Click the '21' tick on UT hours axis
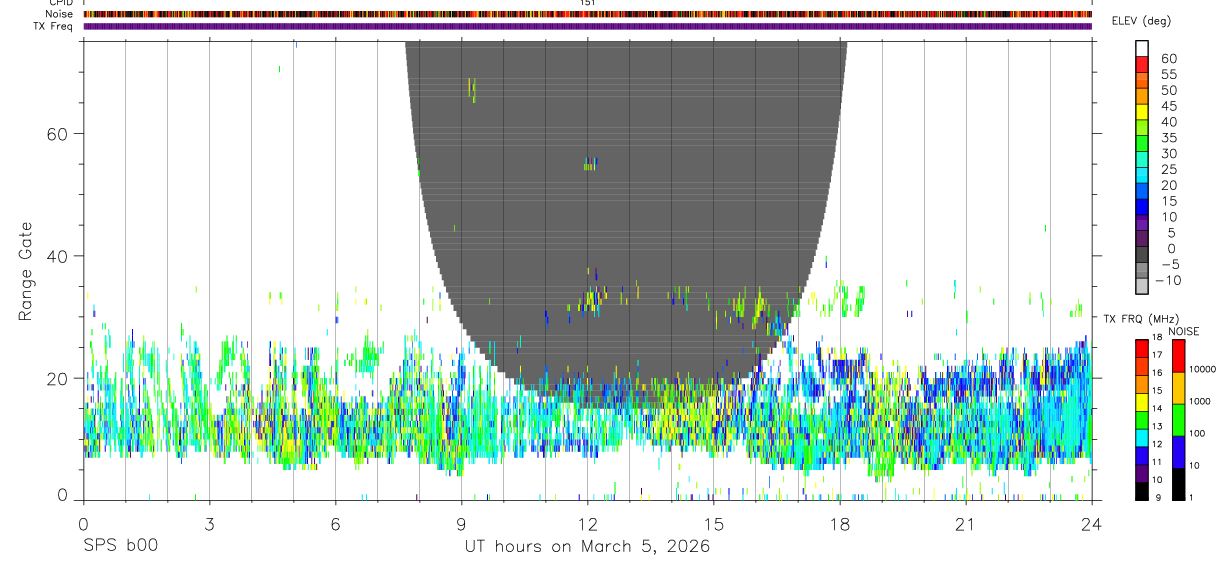1228x567 pixels. click(x=966, y=525)
